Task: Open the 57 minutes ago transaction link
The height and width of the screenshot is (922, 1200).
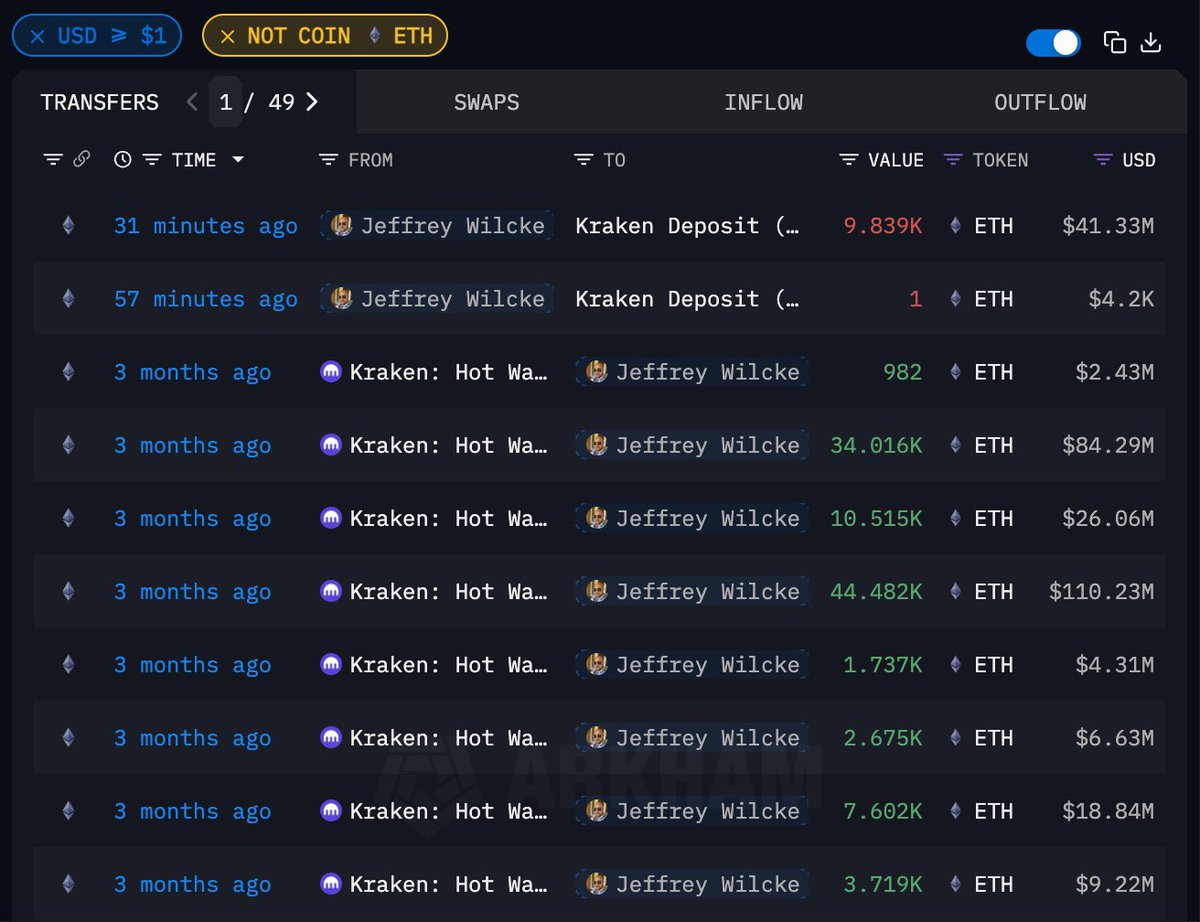Action: click(x=206, y=299)
